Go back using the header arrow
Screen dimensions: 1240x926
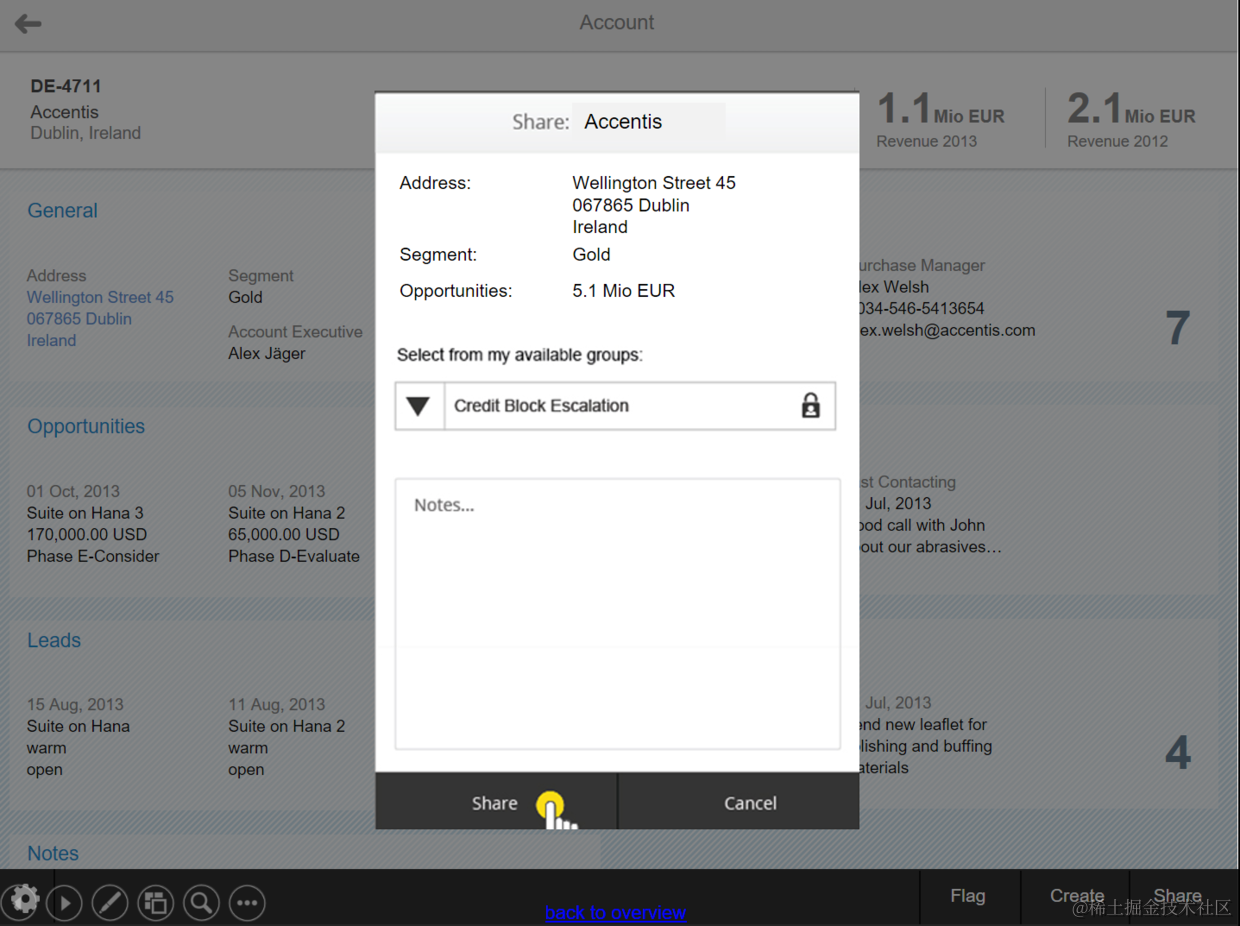coord(28,23)
